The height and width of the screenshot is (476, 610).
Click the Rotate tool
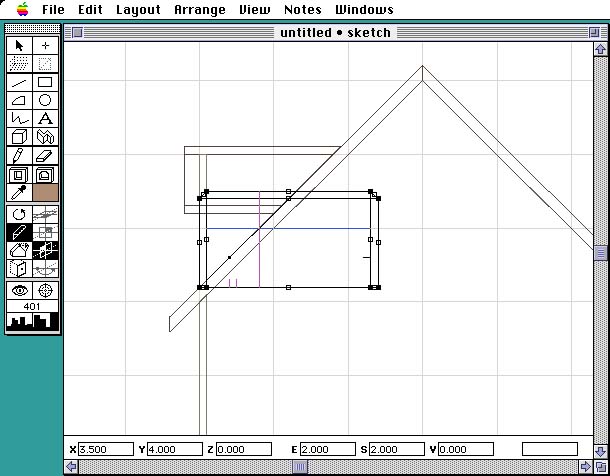pyautogui.click(x=19, y=214)
